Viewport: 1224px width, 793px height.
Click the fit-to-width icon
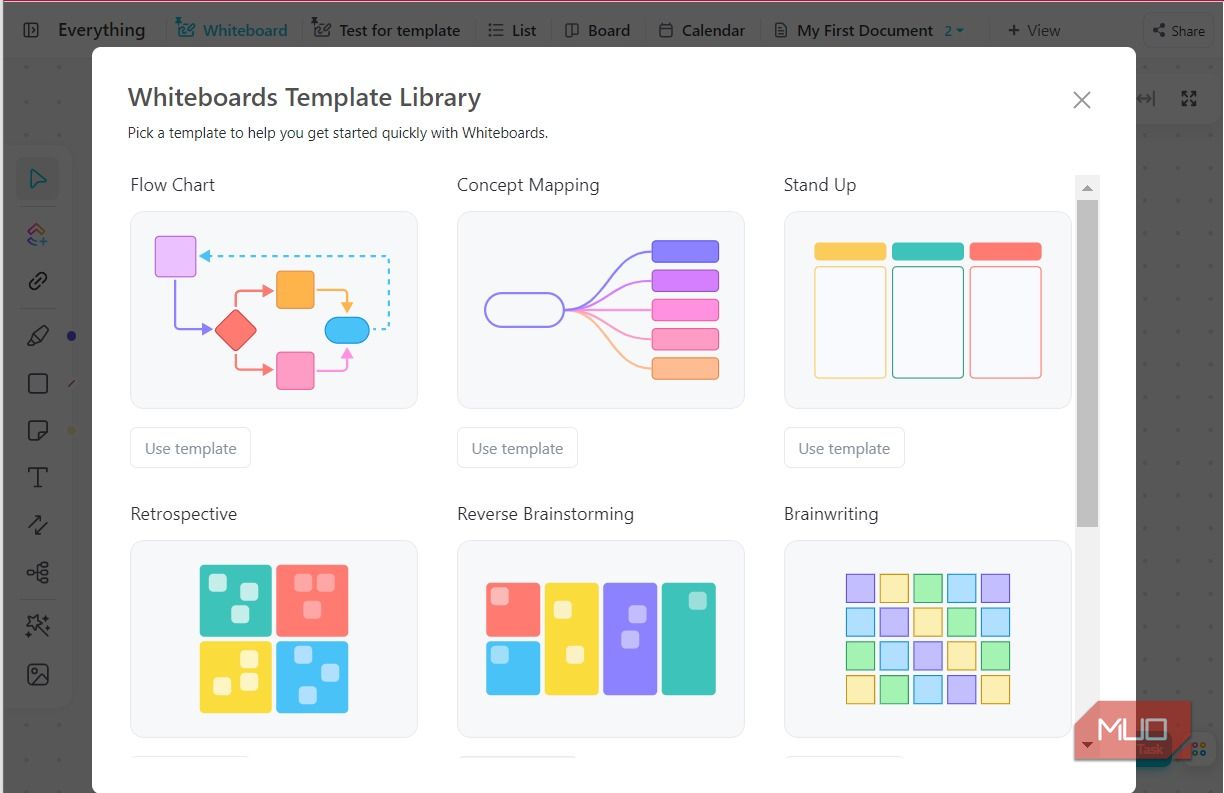tap(1146, 98)
